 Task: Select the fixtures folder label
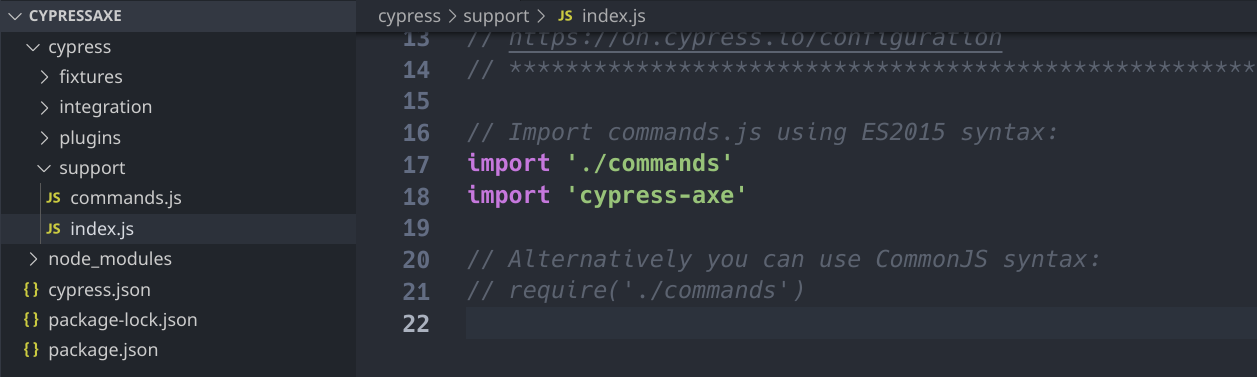coord(91,77)
